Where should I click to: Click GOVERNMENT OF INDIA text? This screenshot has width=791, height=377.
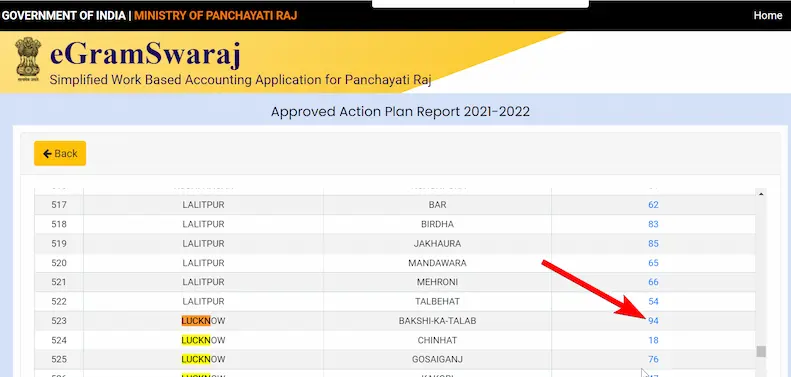64,16
